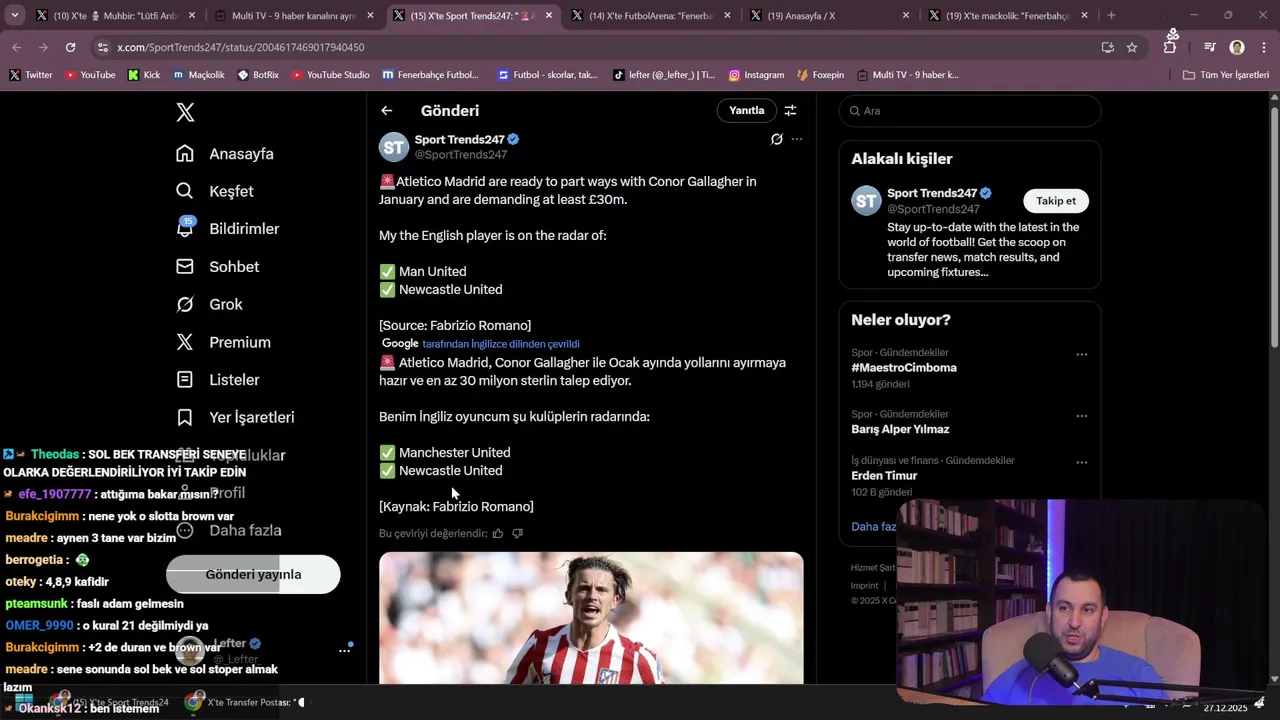This screenshot has width=1280, height=720.
Task: Open the BotRix bookmark
Action: point(258,75)
